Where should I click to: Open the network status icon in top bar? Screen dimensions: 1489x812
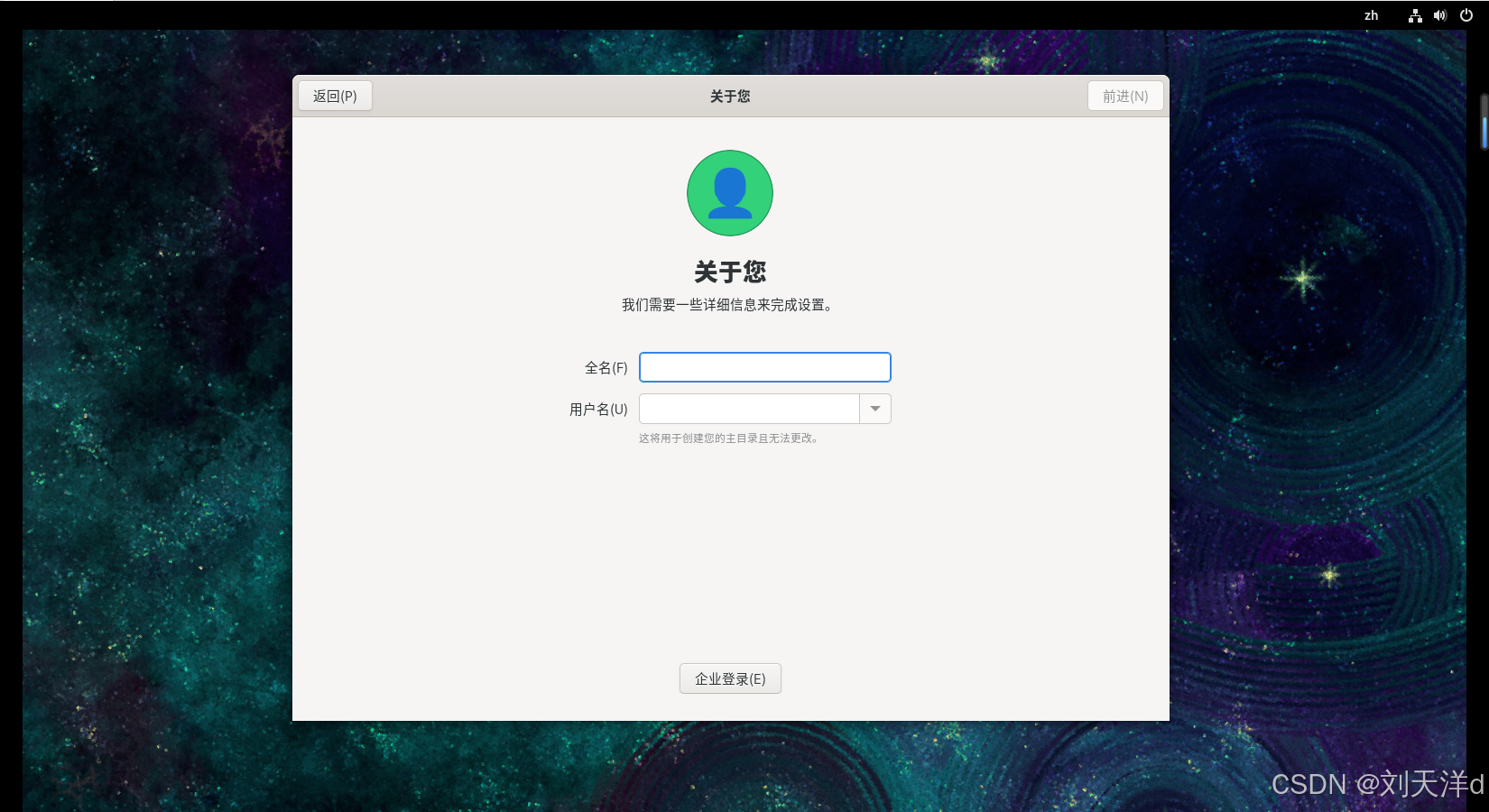pyautogui.click(x=1415, y=15)
